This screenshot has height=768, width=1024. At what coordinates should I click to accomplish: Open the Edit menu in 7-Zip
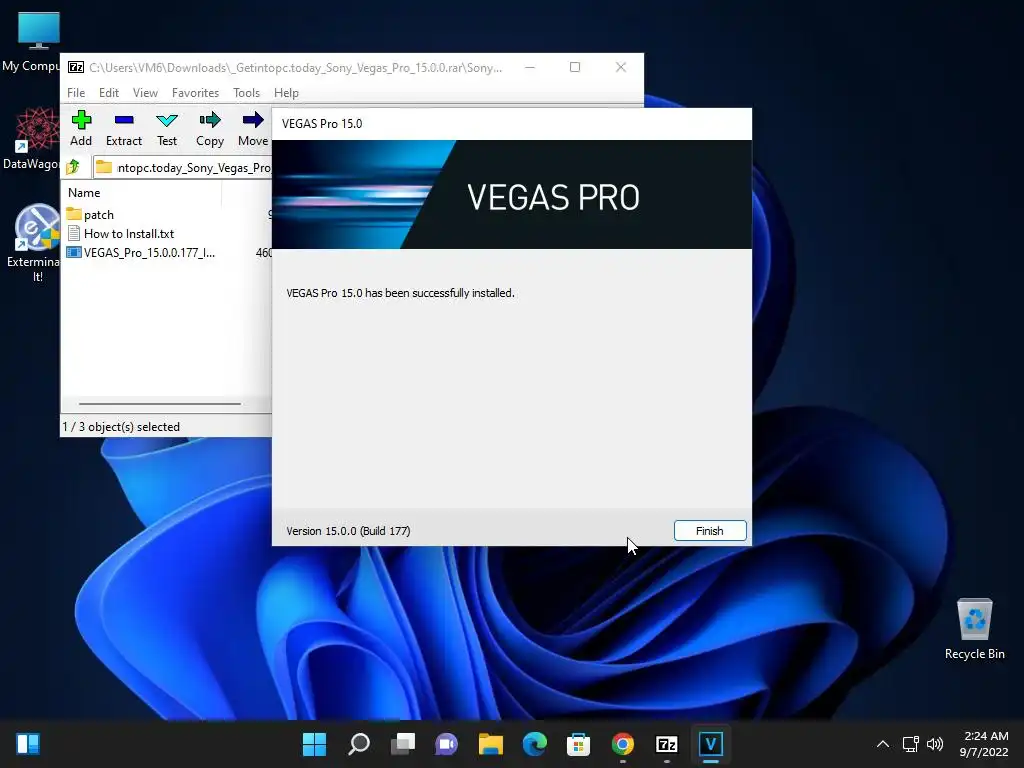point(108,93)
